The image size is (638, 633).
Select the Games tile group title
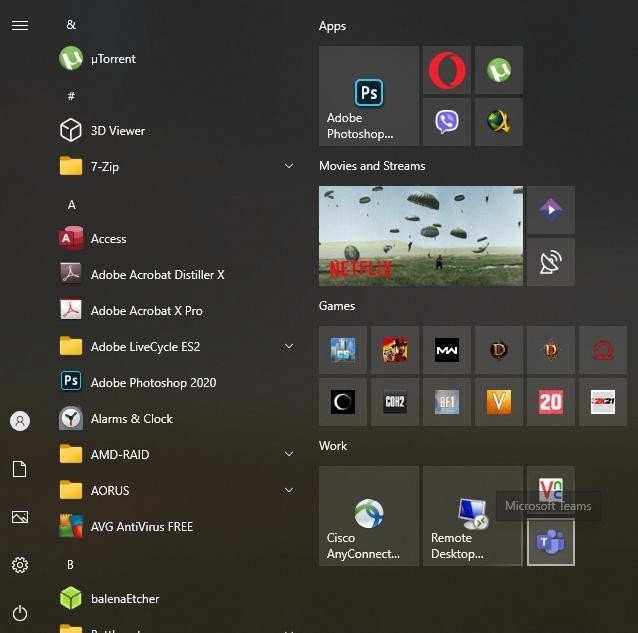(x=337, y=306)
